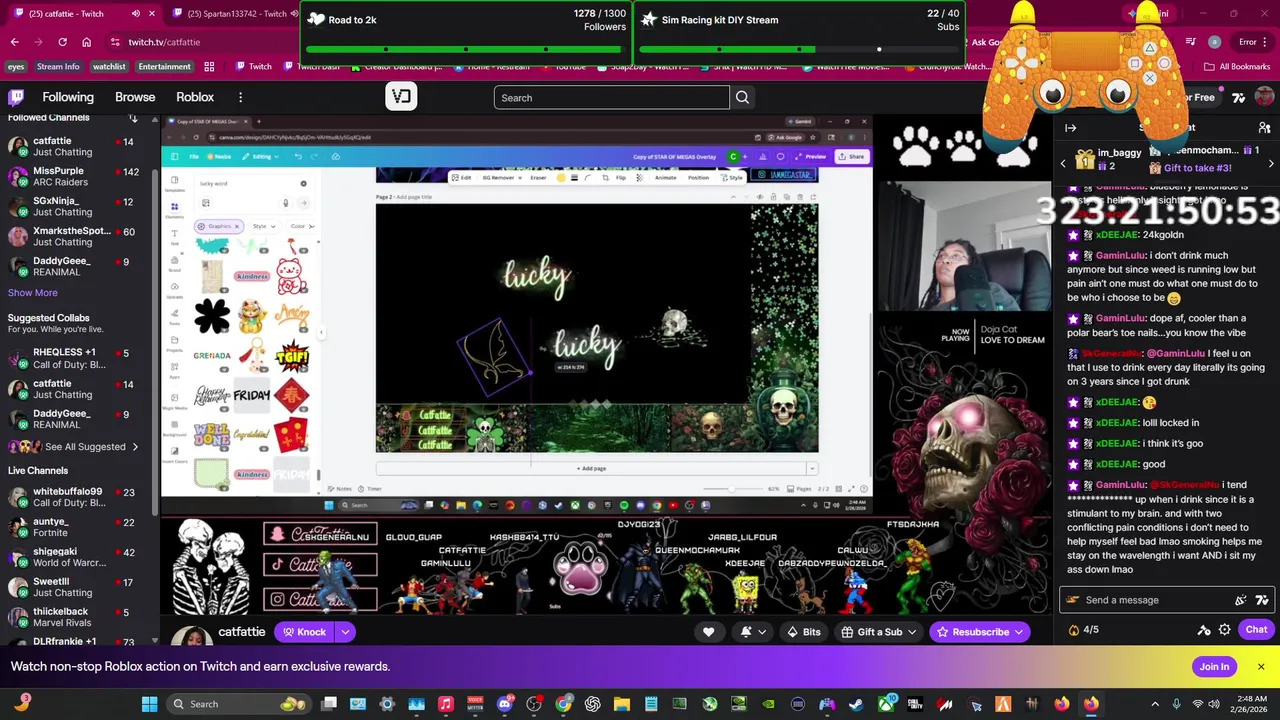1280x720 pixels.
Task: Expand See All Suggested chevron
Action: tap(135, 447)
